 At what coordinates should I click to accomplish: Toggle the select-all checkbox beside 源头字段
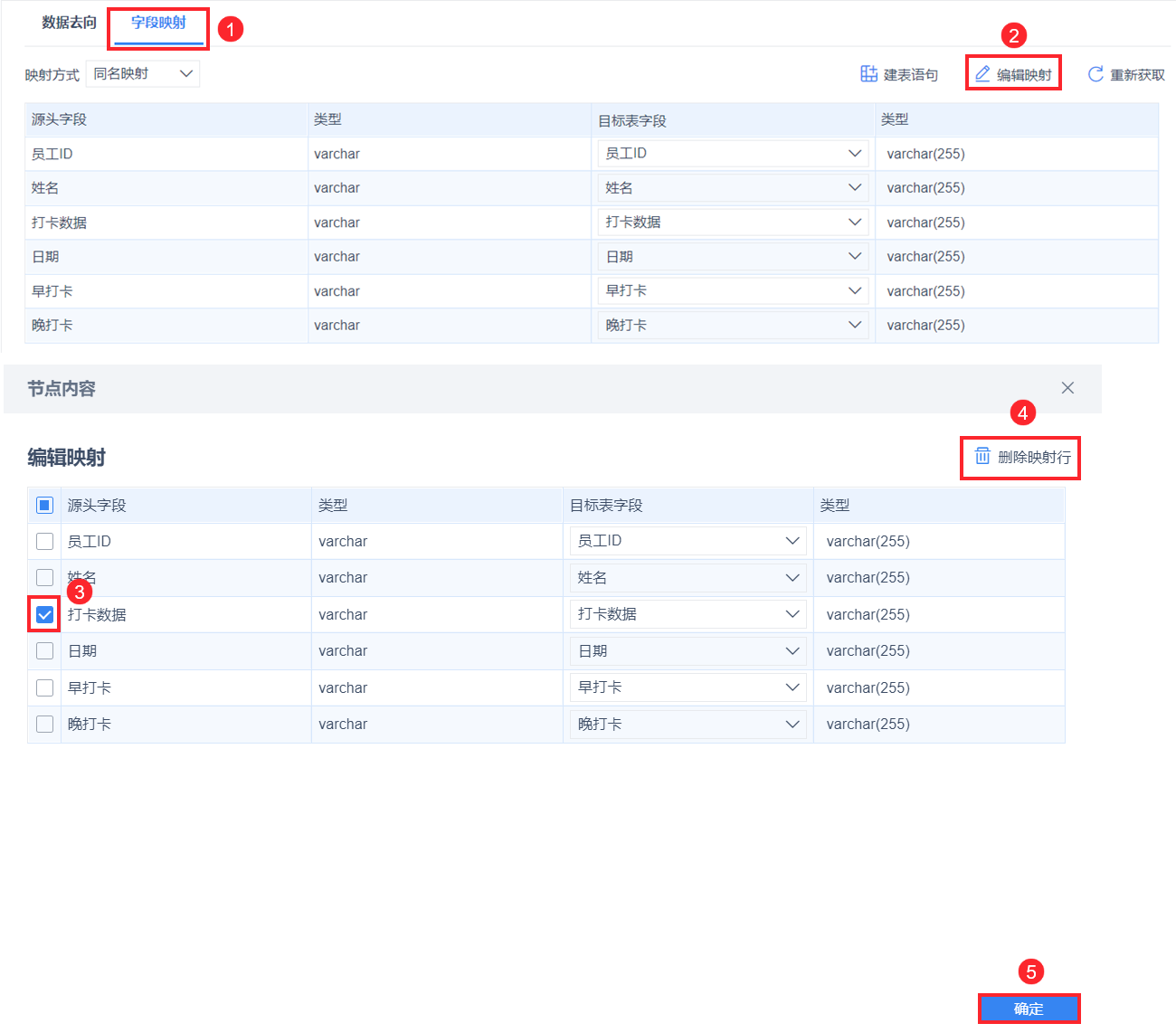(44, 505)
